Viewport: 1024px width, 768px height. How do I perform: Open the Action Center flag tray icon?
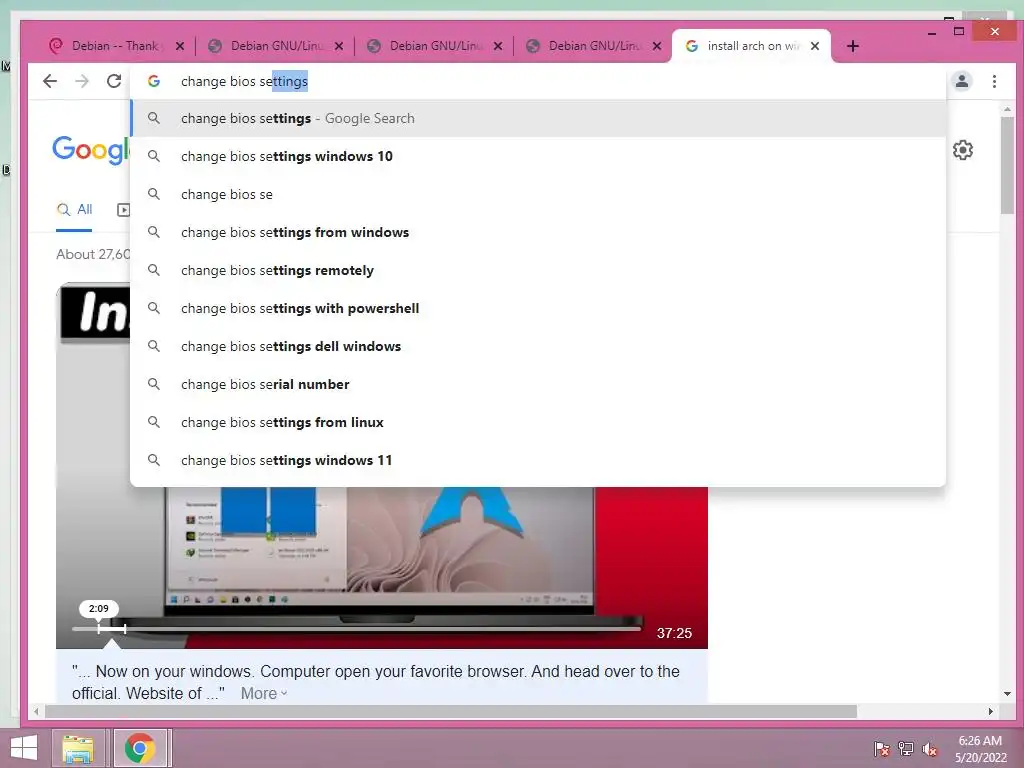tap(881, 748)
